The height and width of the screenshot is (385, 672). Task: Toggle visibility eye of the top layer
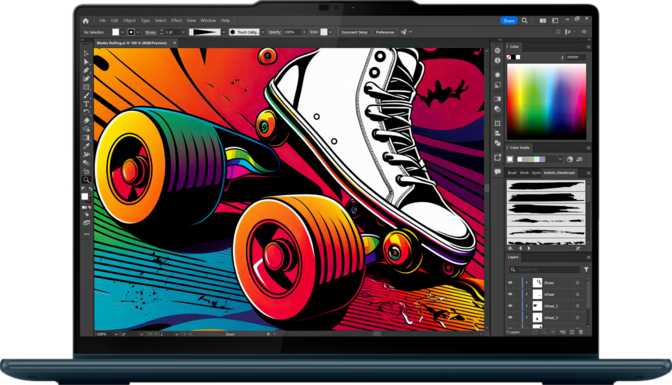click(510, 283)
